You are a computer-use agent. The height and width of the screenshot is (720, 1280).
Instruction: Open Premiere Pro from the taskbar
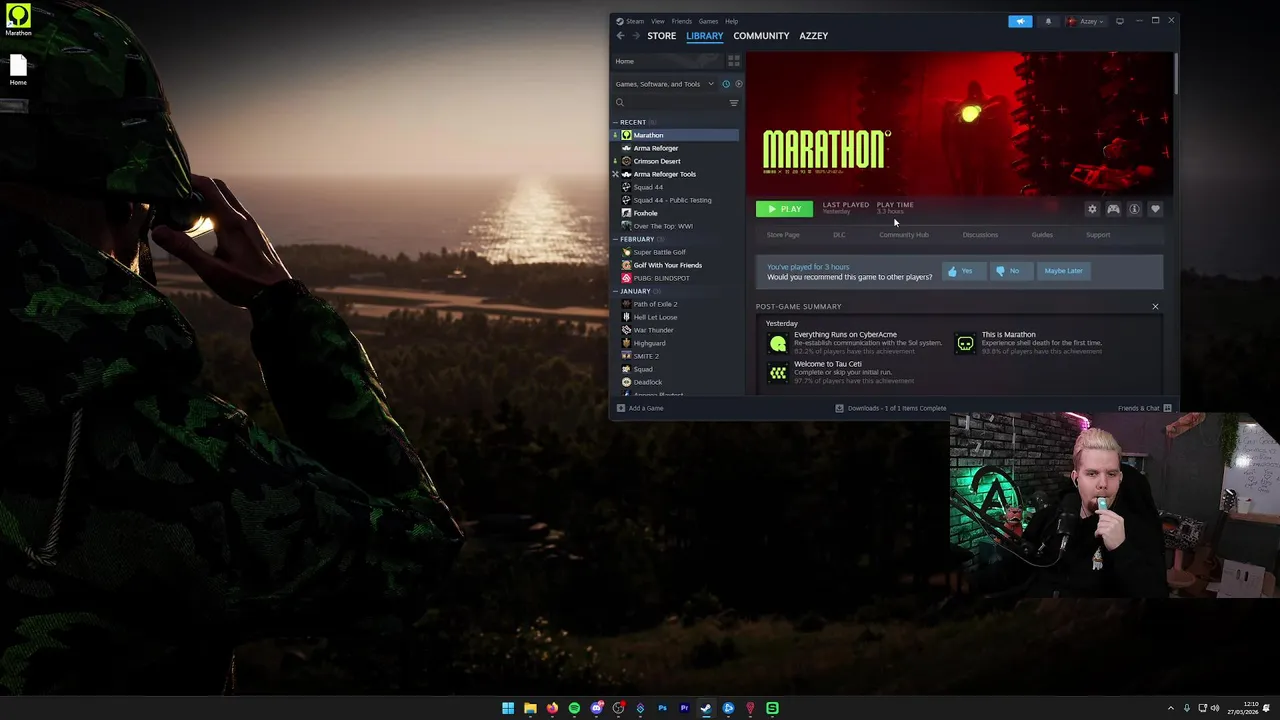[684, 708]
